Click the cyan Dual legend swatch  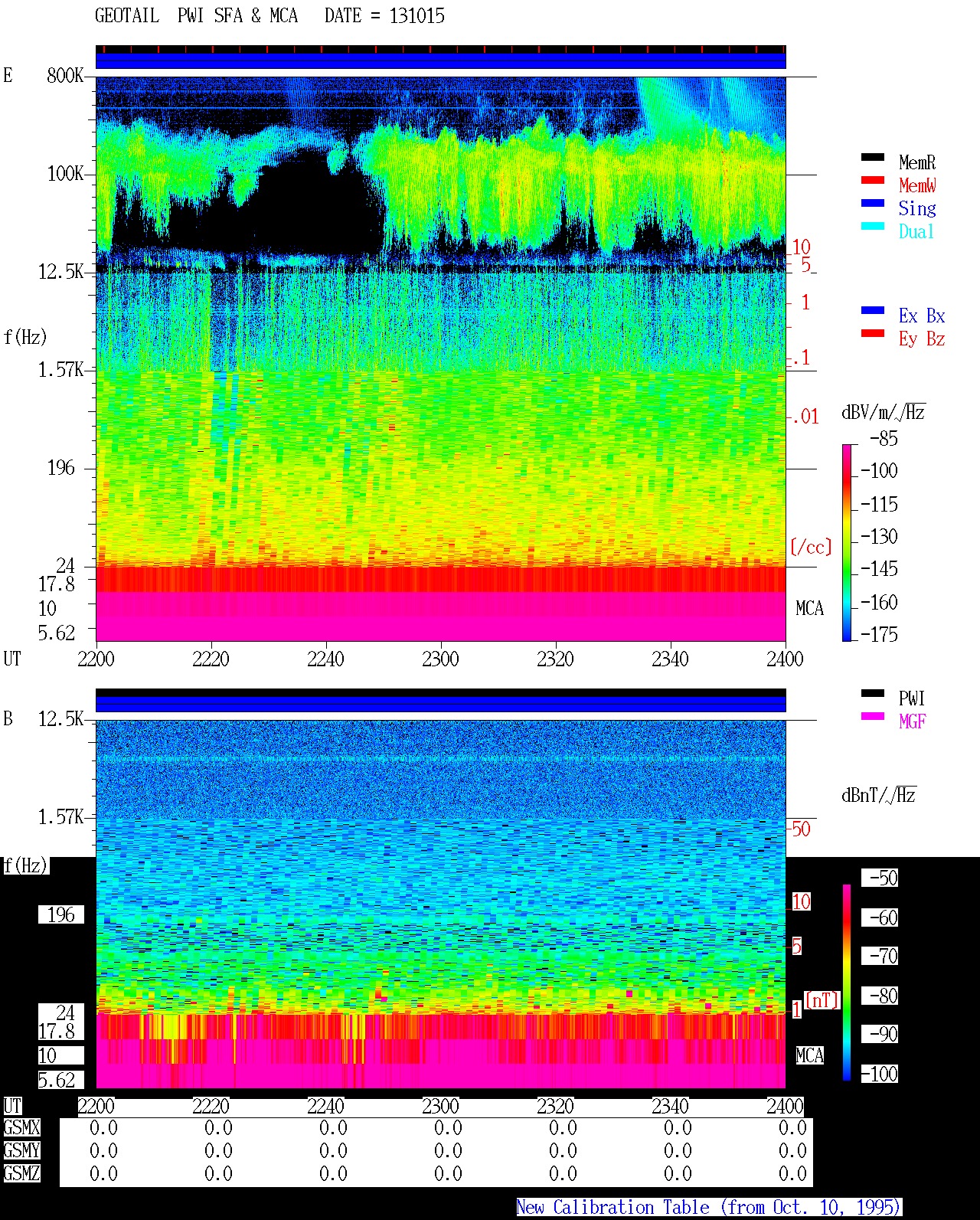pyautogui.click(x=873, y=226)
